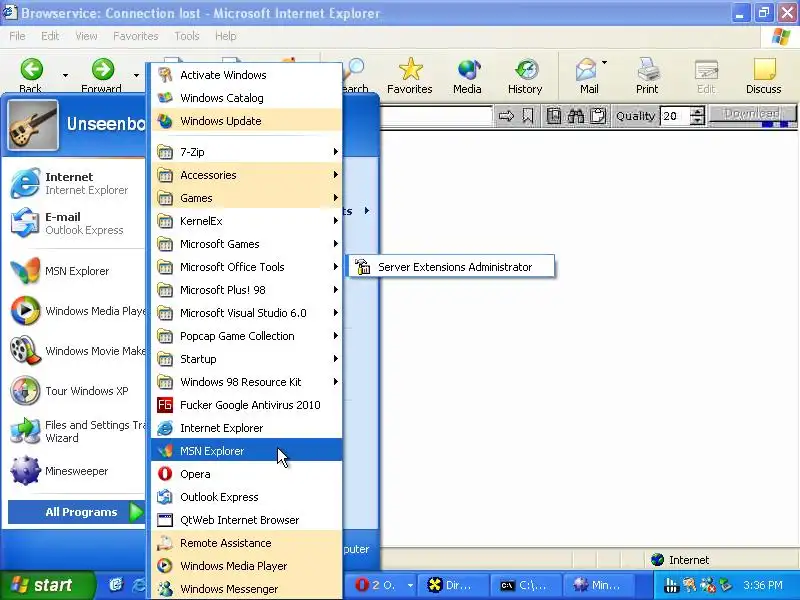Click the Favorites star toolbar icon

click(x=410, y=69)
